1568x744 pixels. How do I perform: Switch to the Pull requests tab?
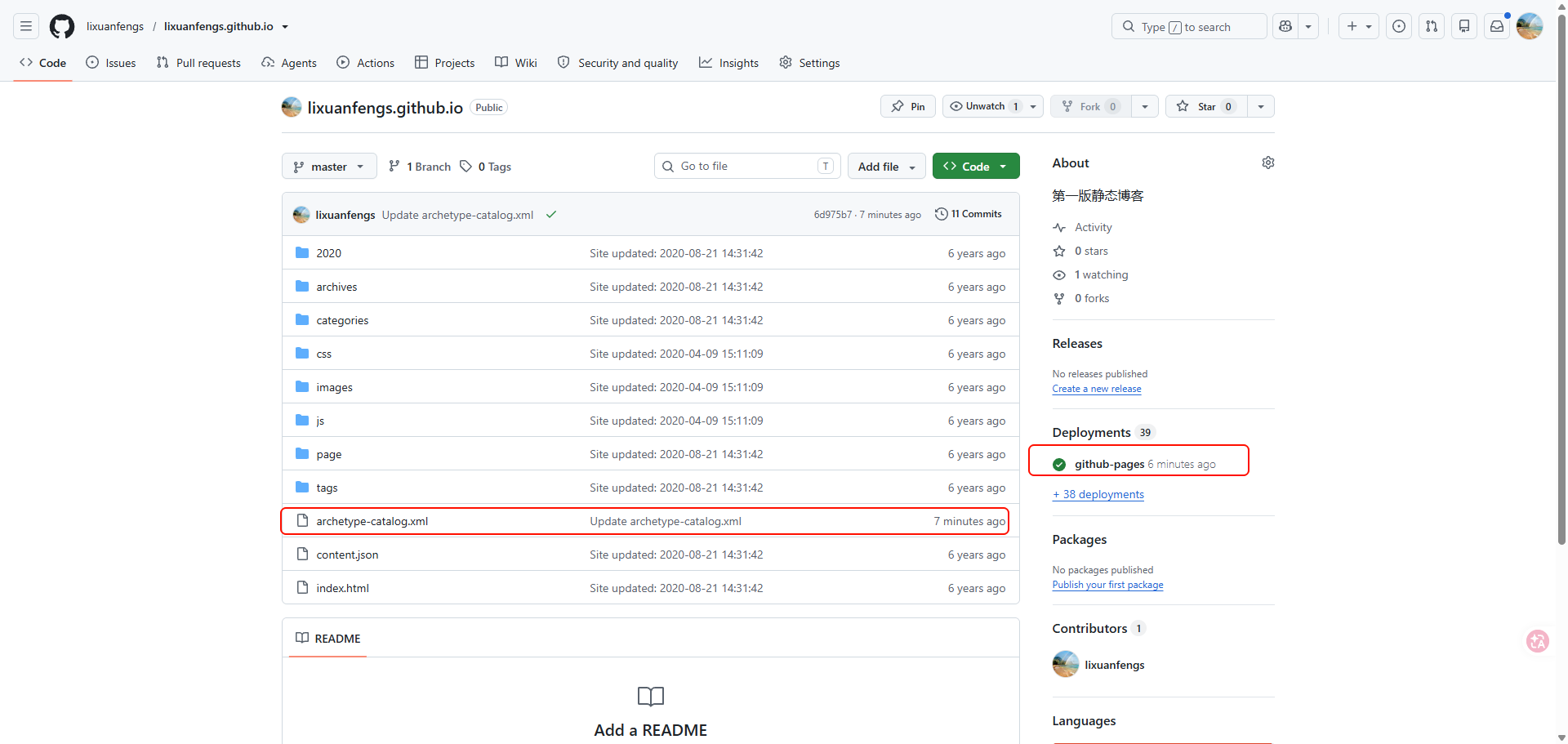click(198, 63)
